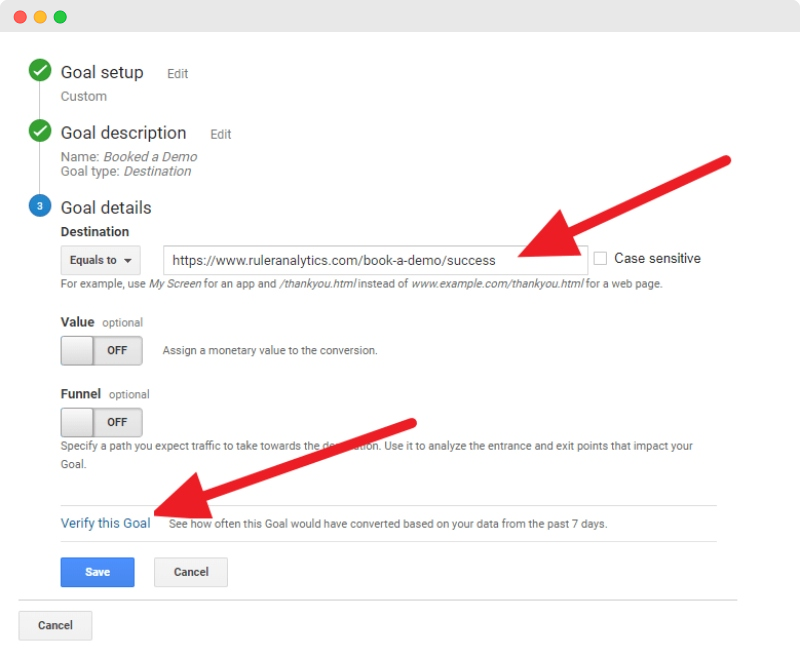Edit the Goal description step
This screenshot has height=657, width=800.
tap(220, 135)
